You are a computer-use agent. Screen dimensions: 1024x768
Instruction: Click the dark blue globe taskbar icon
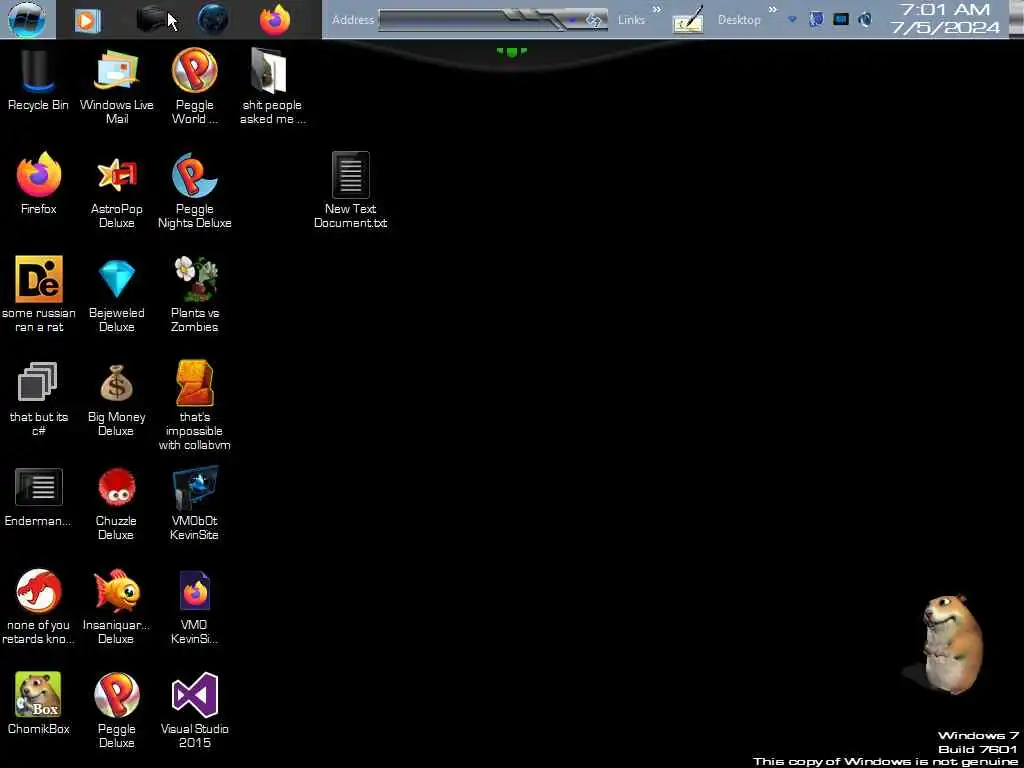[213, 20]
